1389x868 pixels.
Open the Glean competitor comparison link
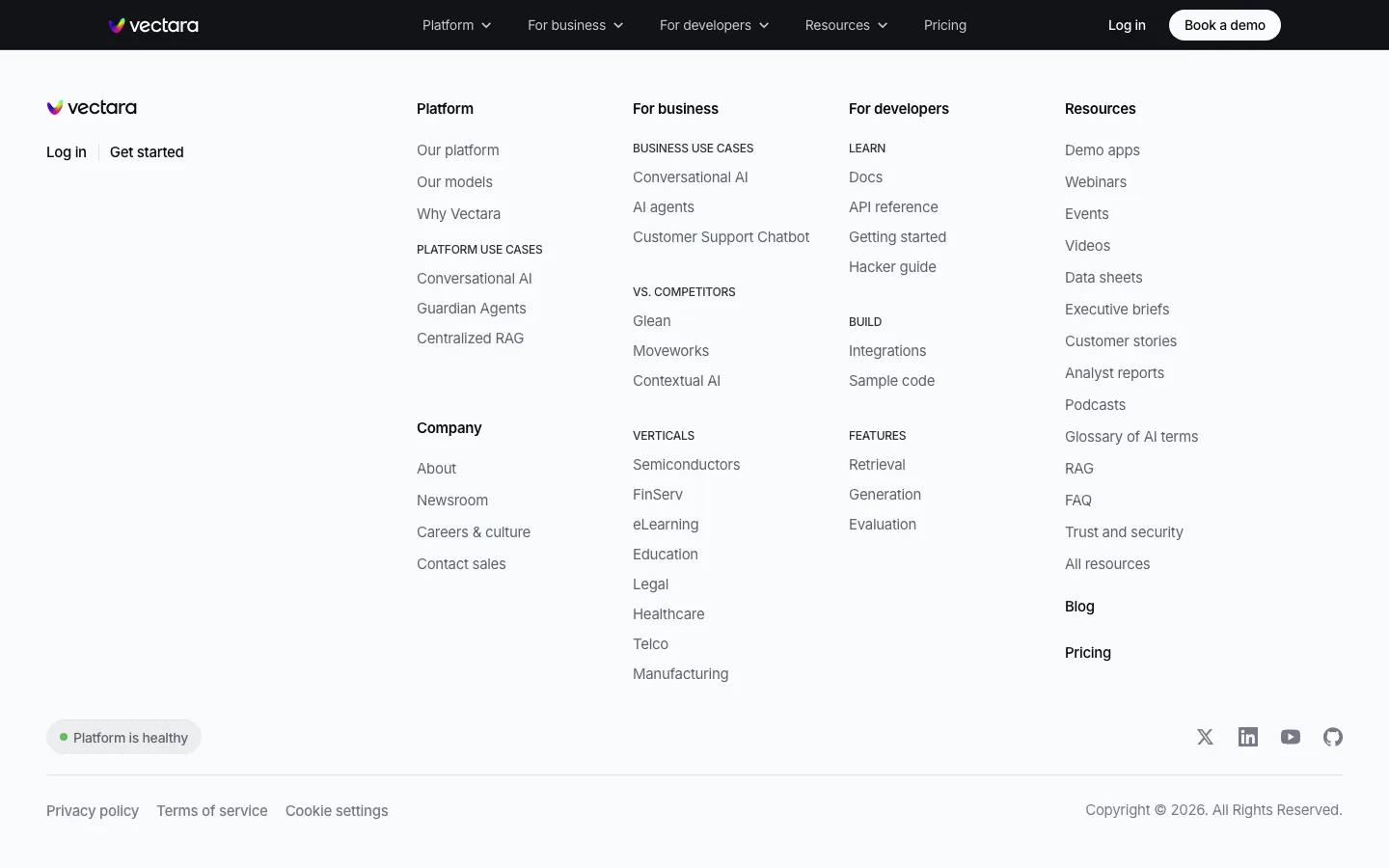click(x=652, y=321)
